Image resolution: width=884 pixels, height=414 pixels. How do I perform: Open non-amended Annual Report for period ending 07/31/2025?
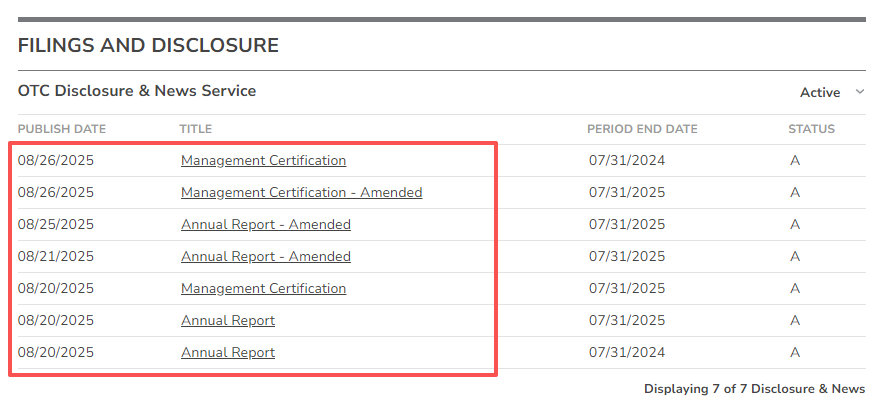pyautogui.click(x=228, y=320)
